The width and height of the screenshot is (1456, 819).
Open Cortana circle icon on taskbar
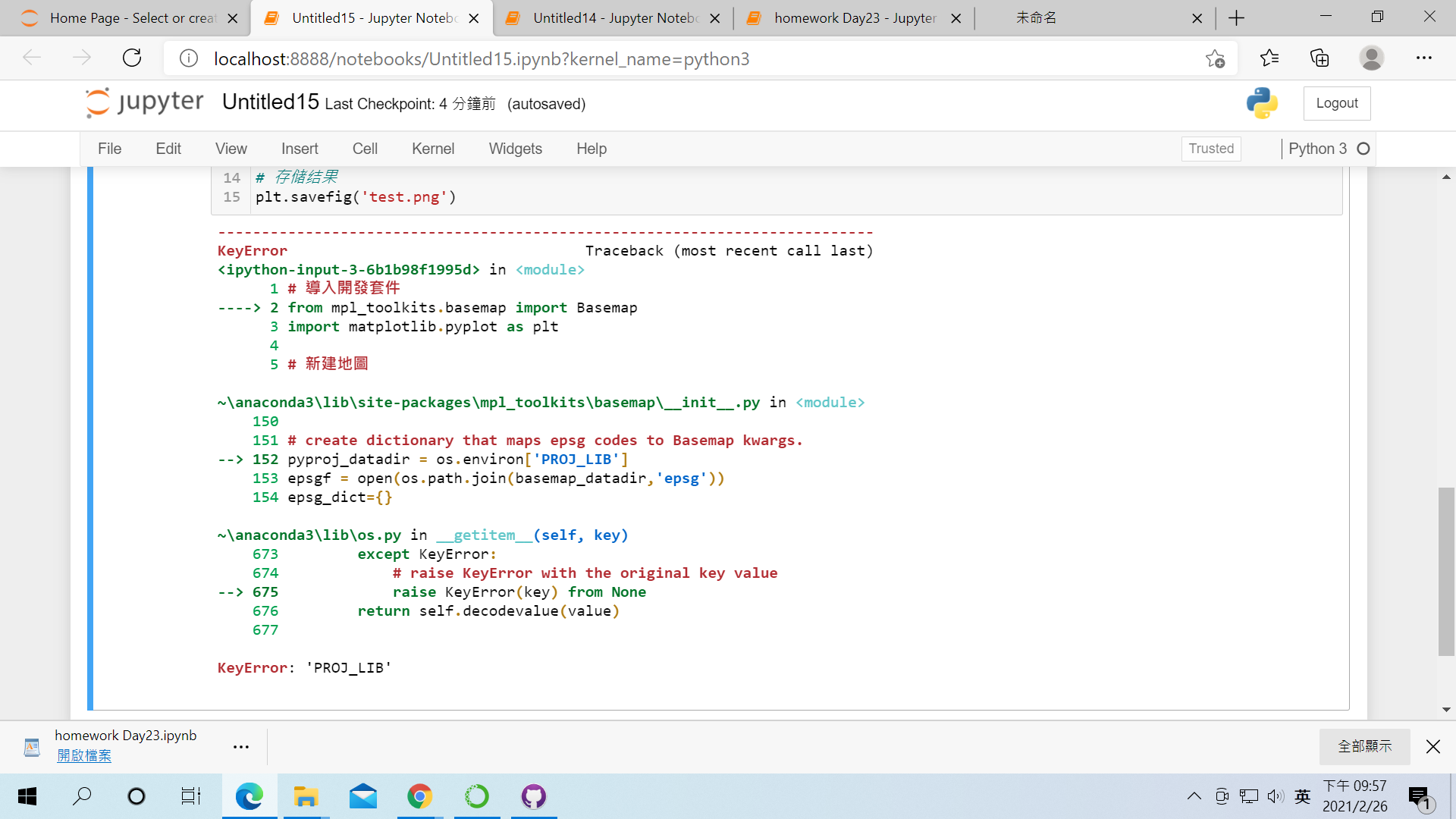coord(136,796)
